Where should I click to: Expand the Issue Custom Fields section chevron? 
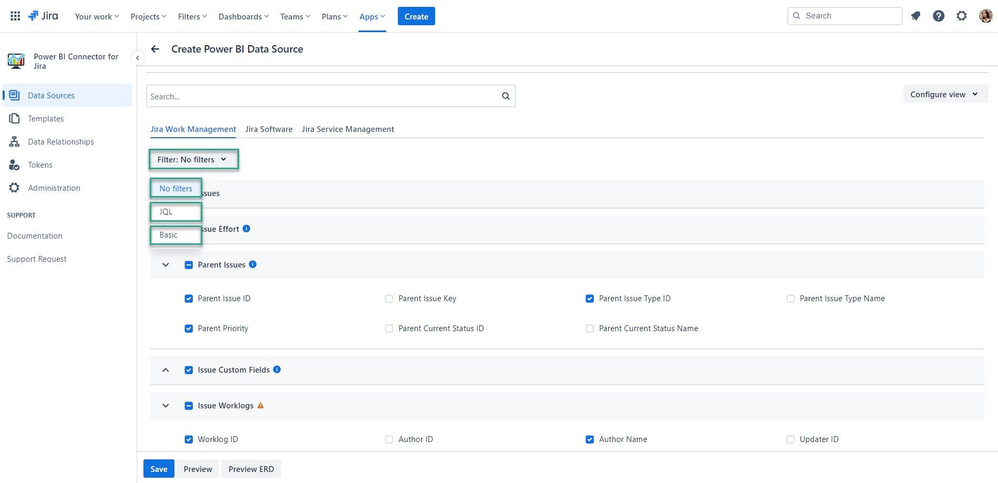(166, 370)
